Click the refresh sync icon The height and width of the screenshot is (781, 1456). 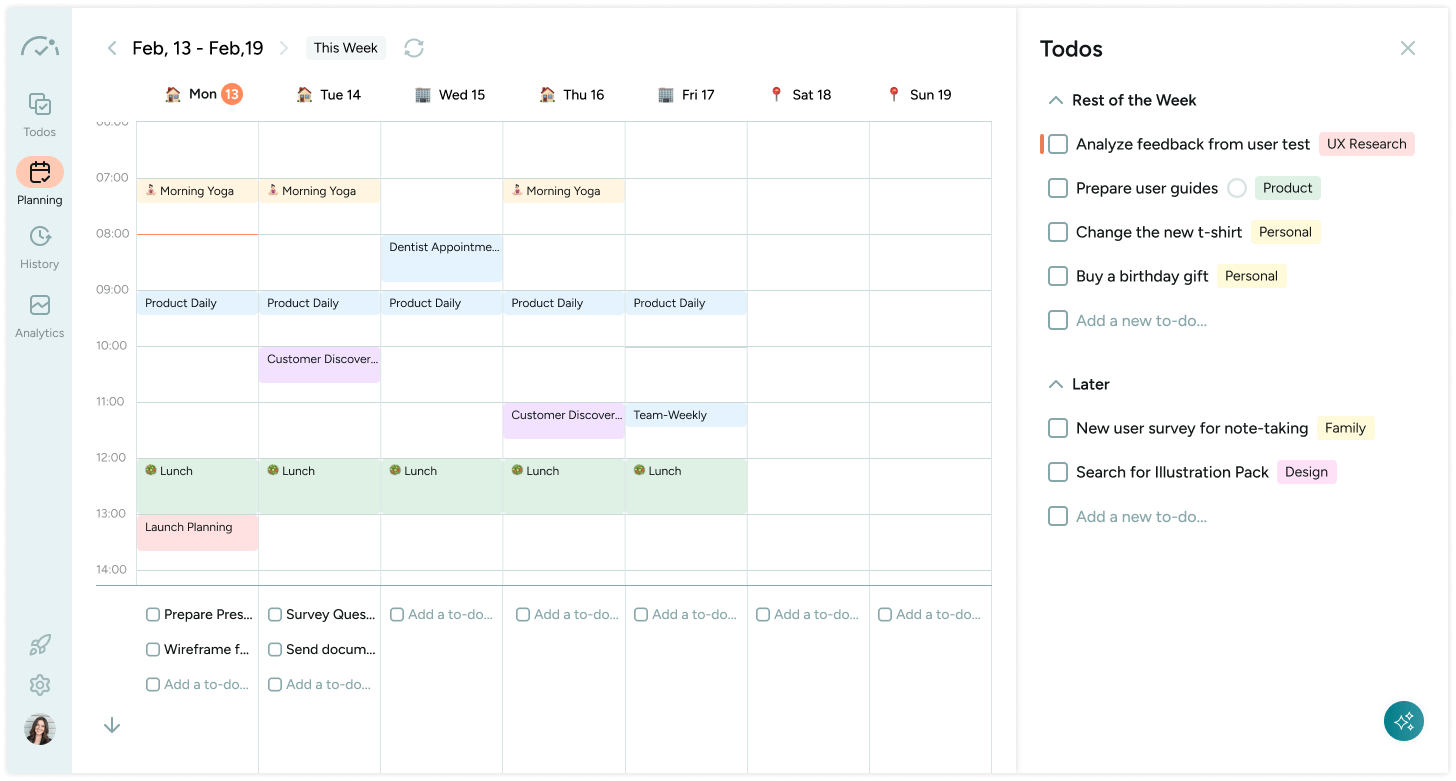pos(414,48)
